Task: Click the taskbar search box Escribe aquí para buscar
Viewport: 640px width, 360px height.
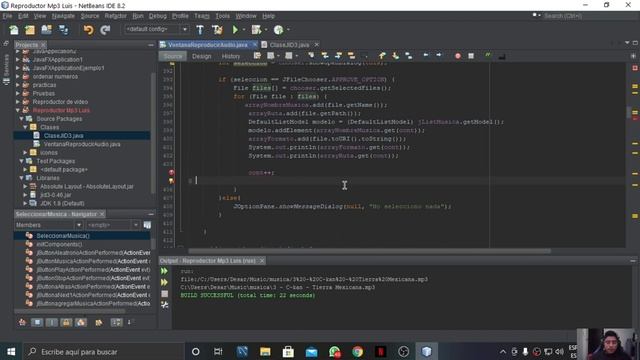Action: [104, 351]
